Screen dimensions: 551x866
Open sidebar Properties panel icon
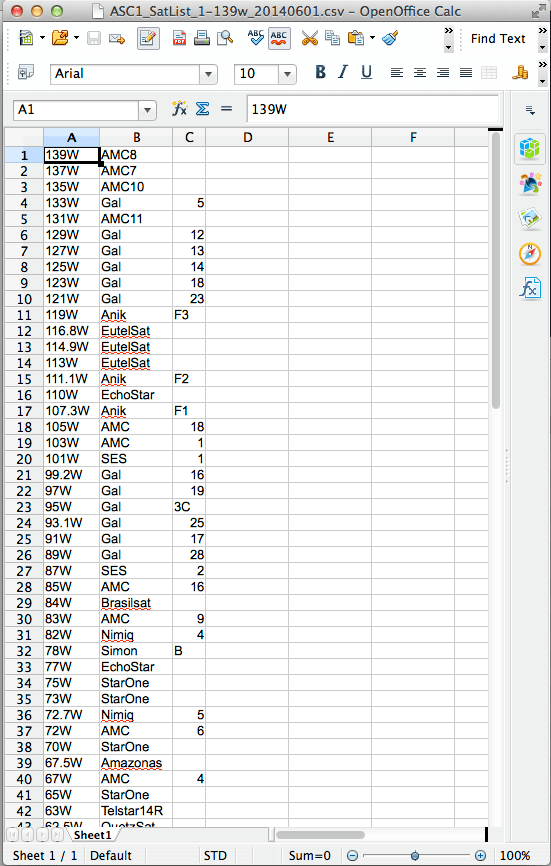[529, 148]
